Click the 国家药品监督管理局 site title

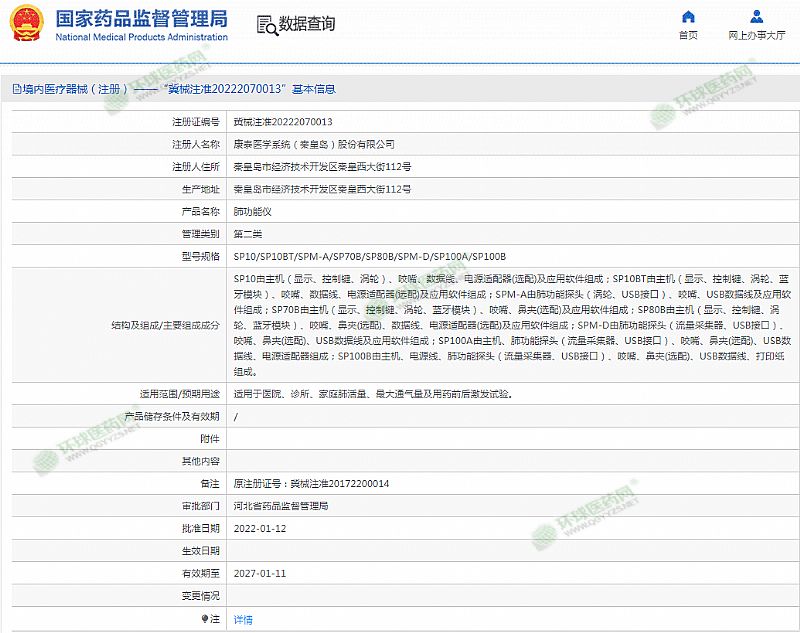click(141, 18)
